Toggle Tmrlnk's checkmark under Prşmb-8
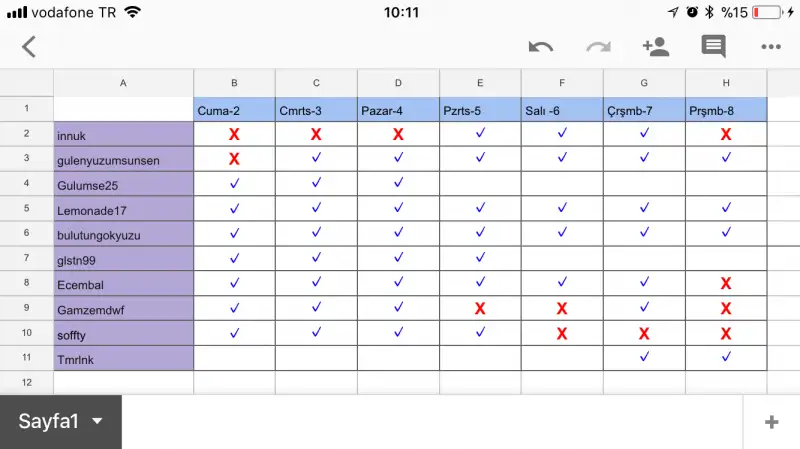 pyautogui.click(x=726, y=357)
